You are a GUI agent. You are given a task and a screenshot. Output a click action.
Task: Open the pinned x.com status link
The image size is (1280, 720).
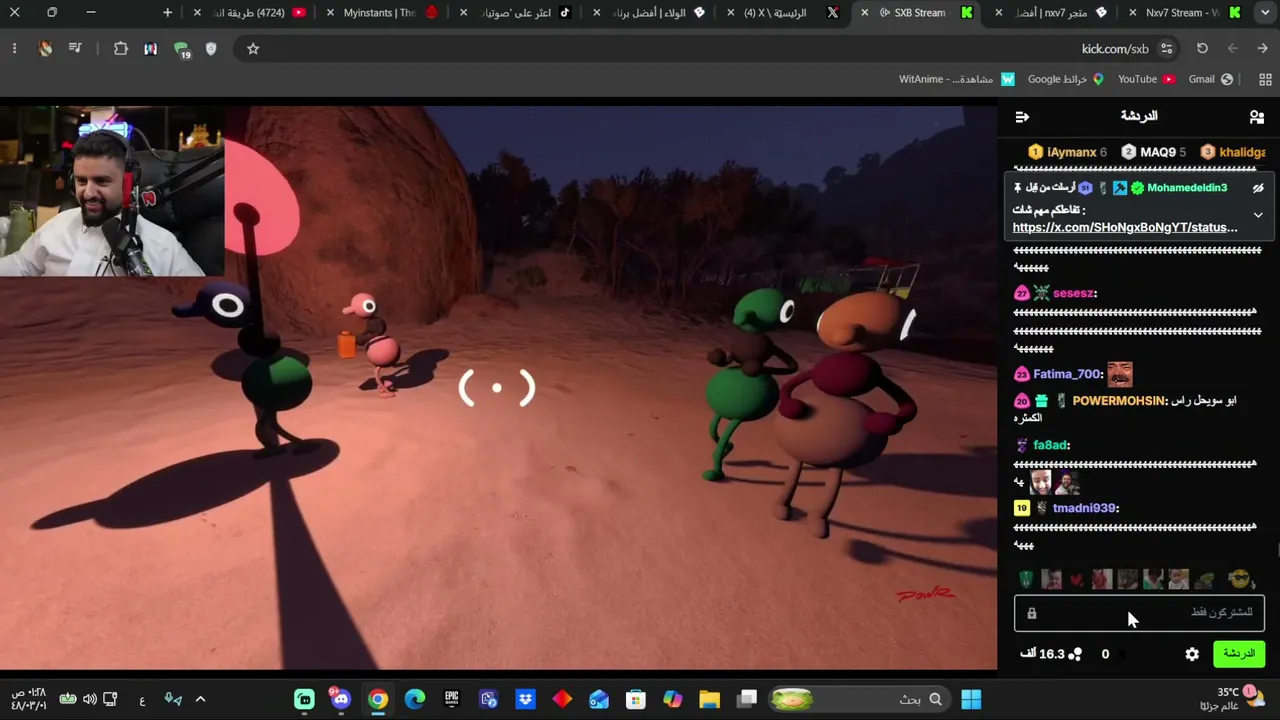point(1125,227)
